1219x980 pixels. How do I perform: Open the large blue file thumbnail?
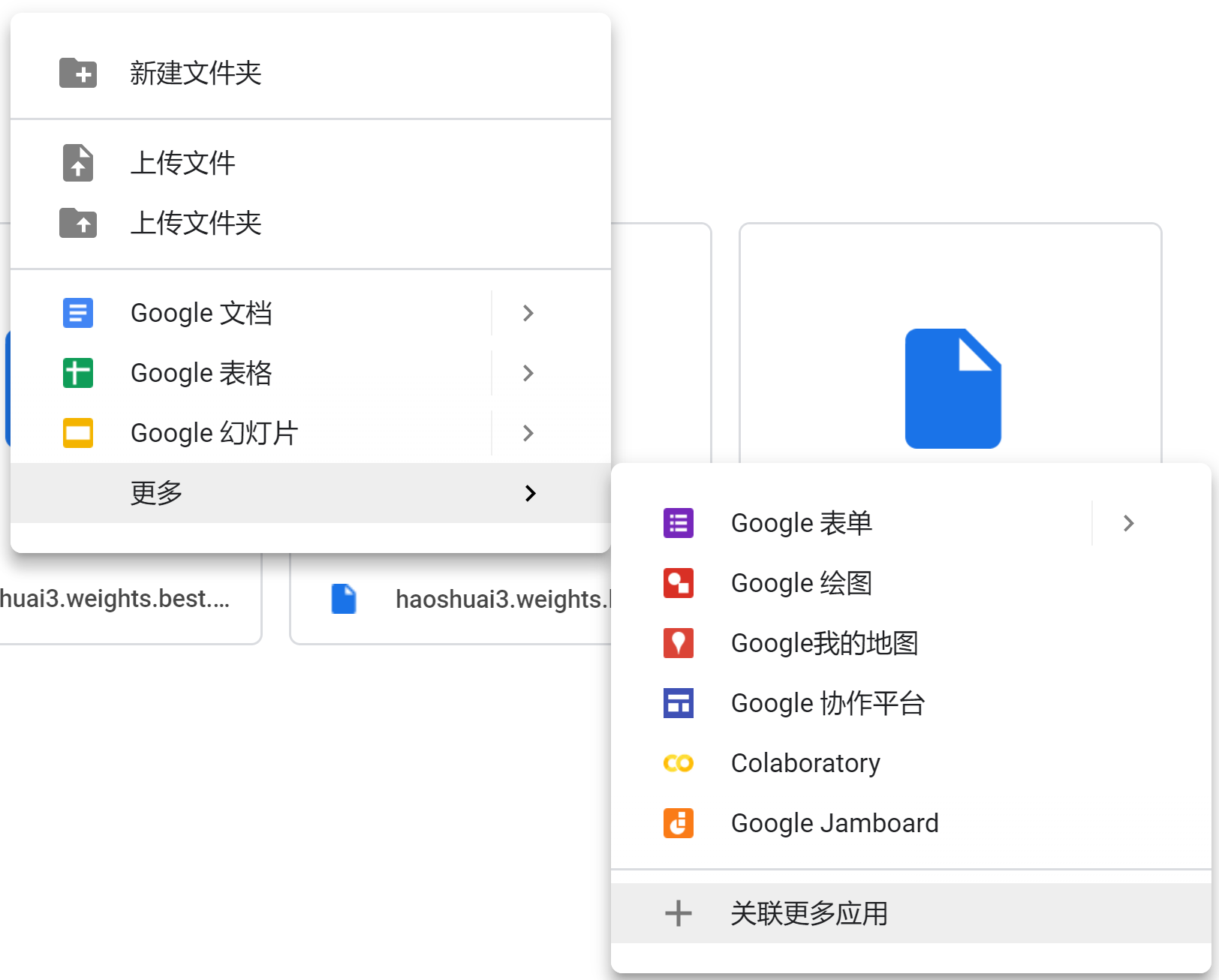click(x=953, y=389)
